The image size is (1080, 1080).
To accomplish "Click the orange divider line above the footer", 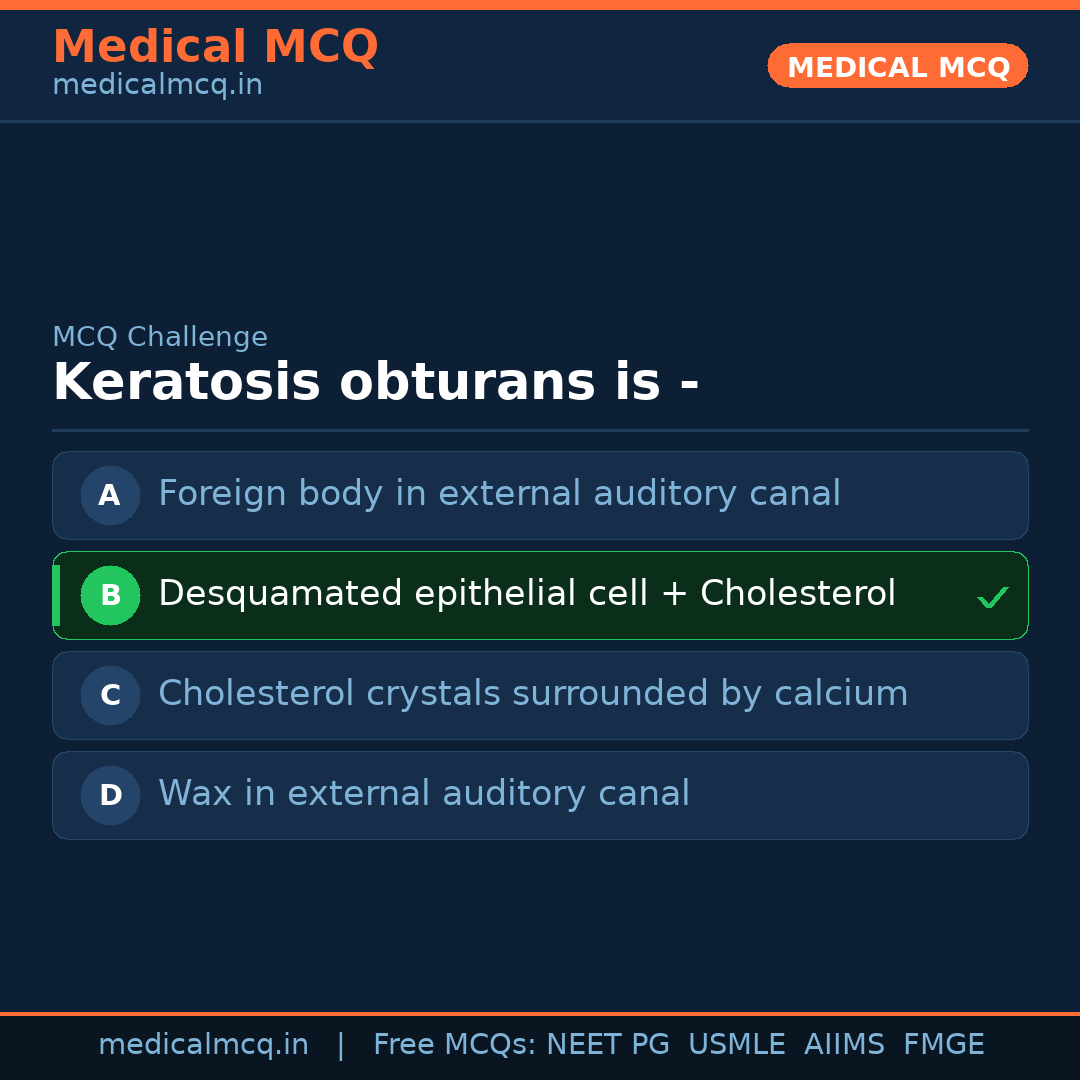I will (x=540, y=1012).
